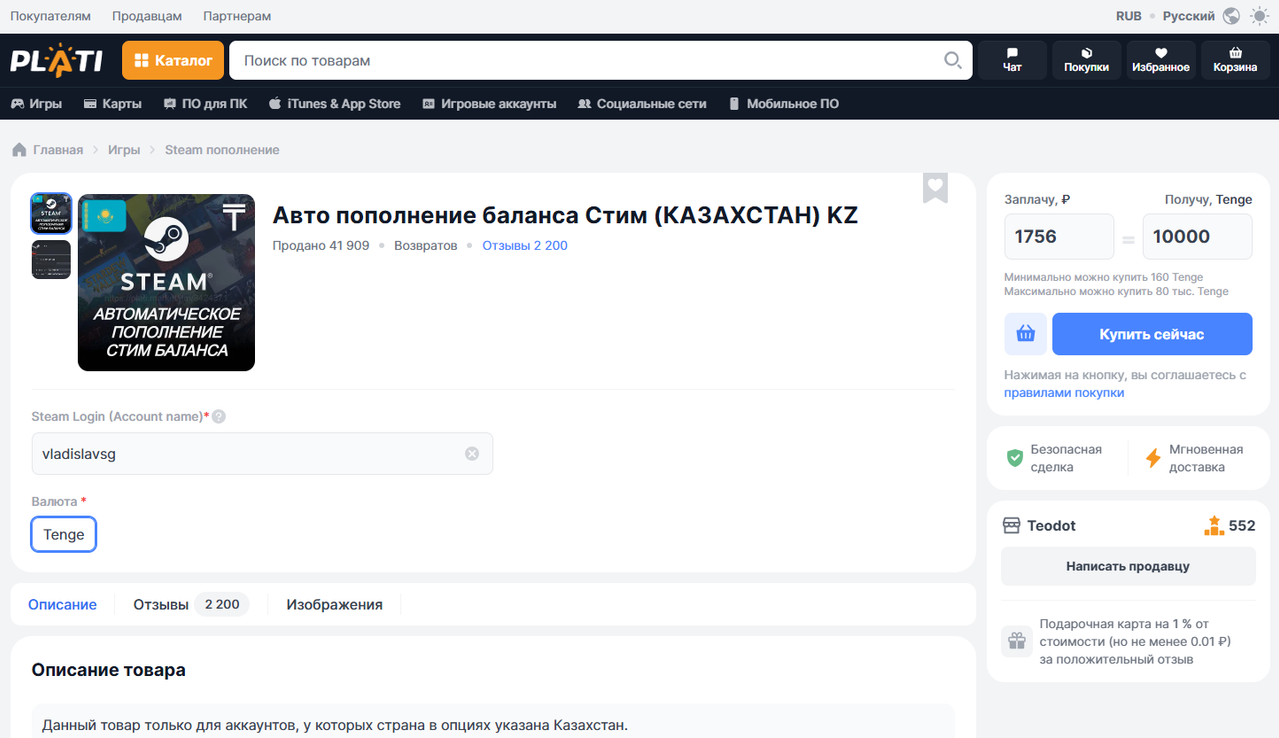This screenshot has height=738, width=1279.
Task: Click the Возвратов text
Action: [x=426, y=245]
